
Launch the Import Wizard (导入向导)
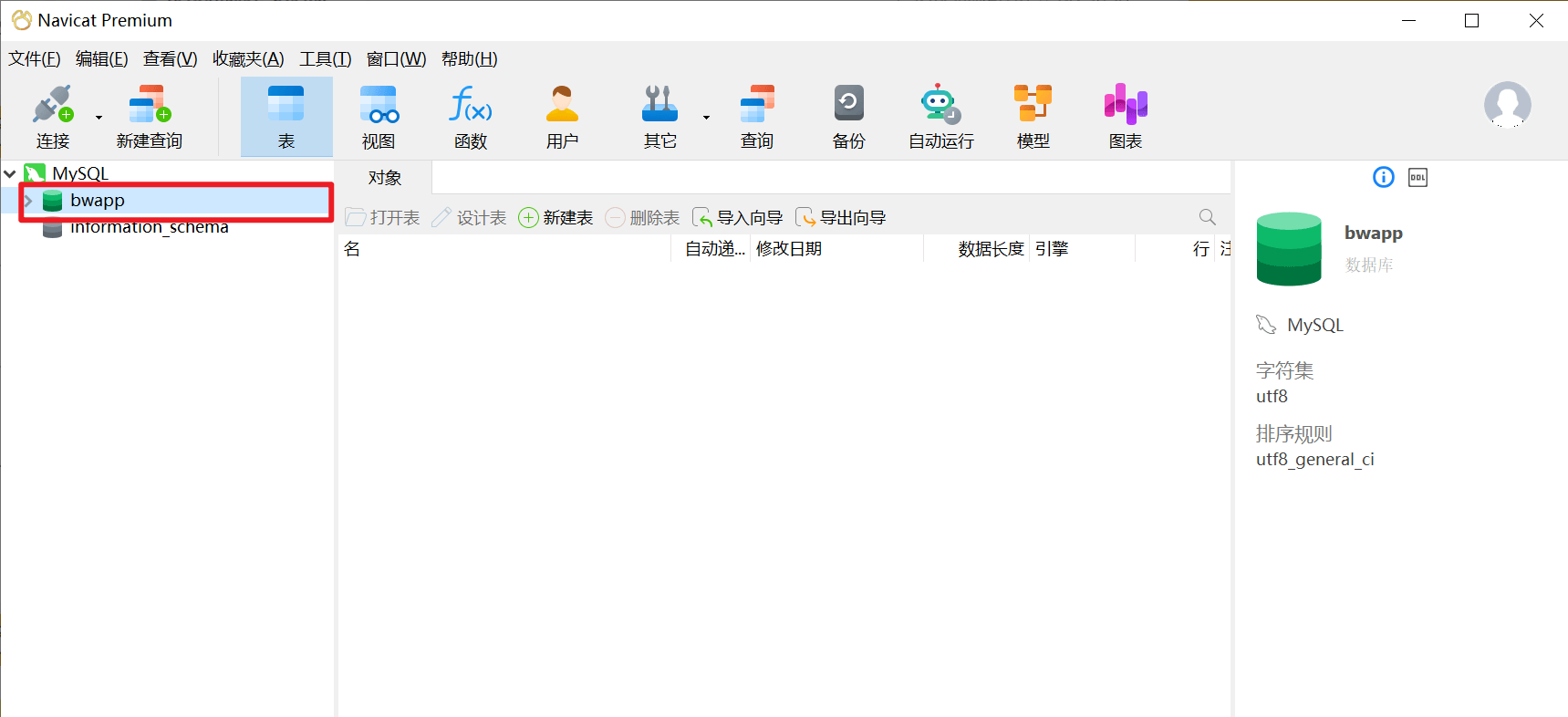[738, 218]
